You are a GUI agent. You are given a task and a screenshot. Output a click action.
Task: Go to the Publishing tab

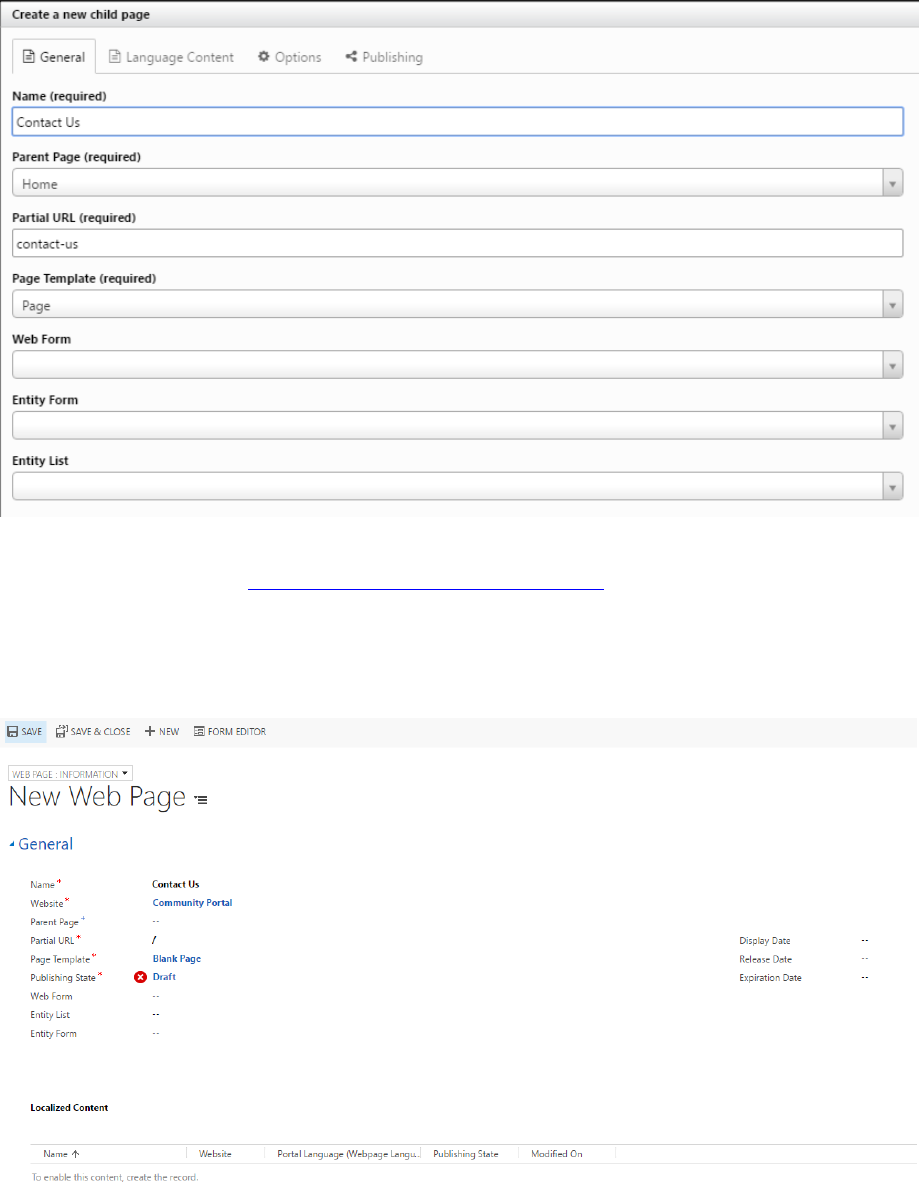(x=384, y=57)
